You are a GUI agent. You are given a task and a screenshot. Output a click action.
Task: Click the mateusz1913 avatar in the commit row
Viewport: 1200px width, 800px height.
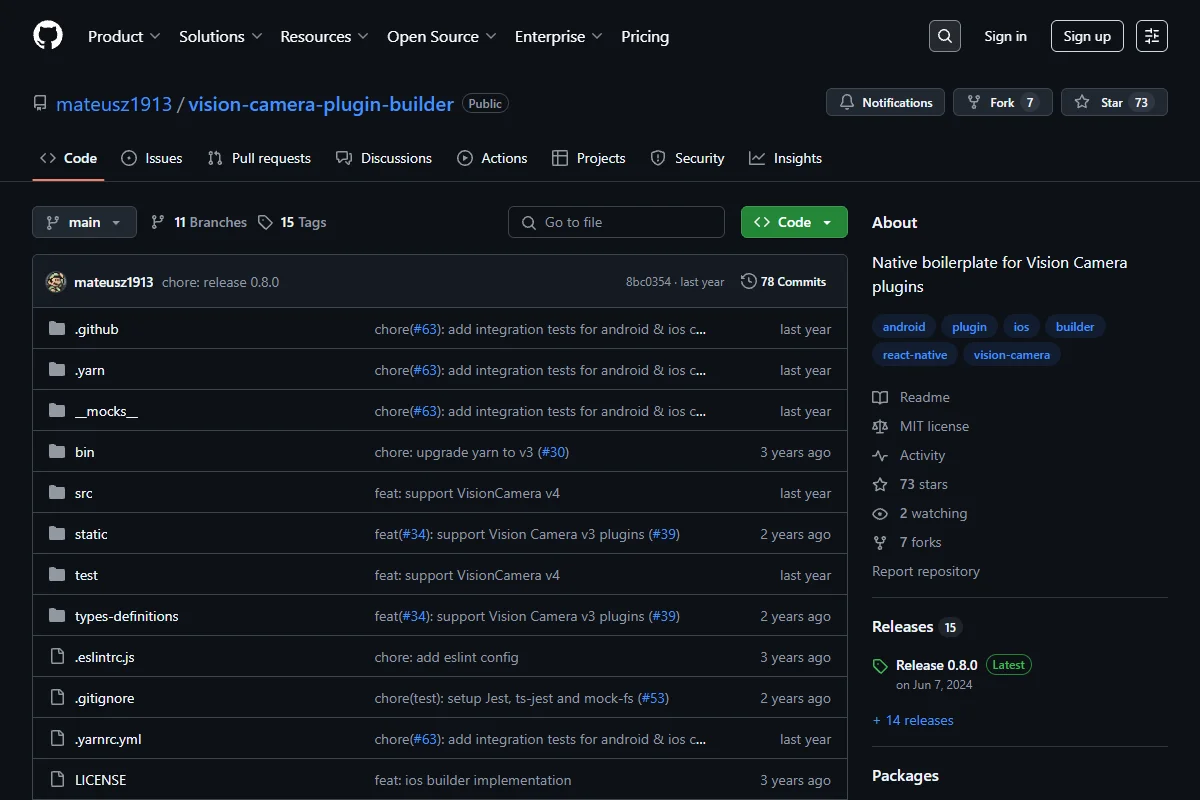pyautogui.click(x=56, y=282)
